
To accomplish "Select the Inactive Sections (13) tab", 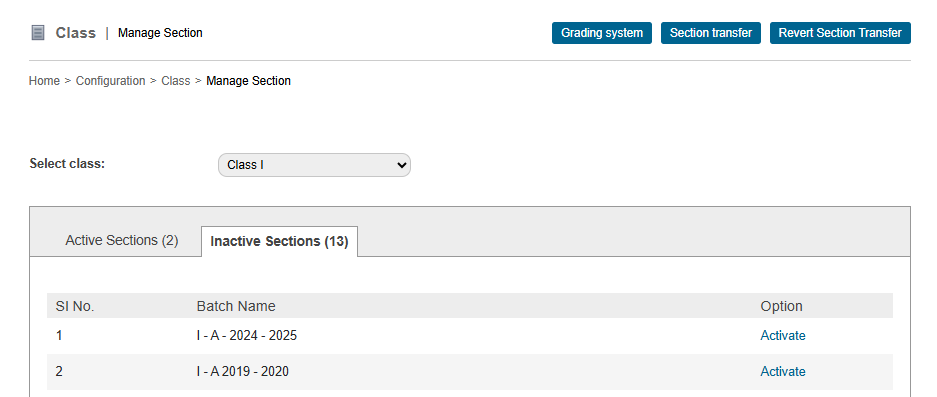I will click(x=279, y=242).
